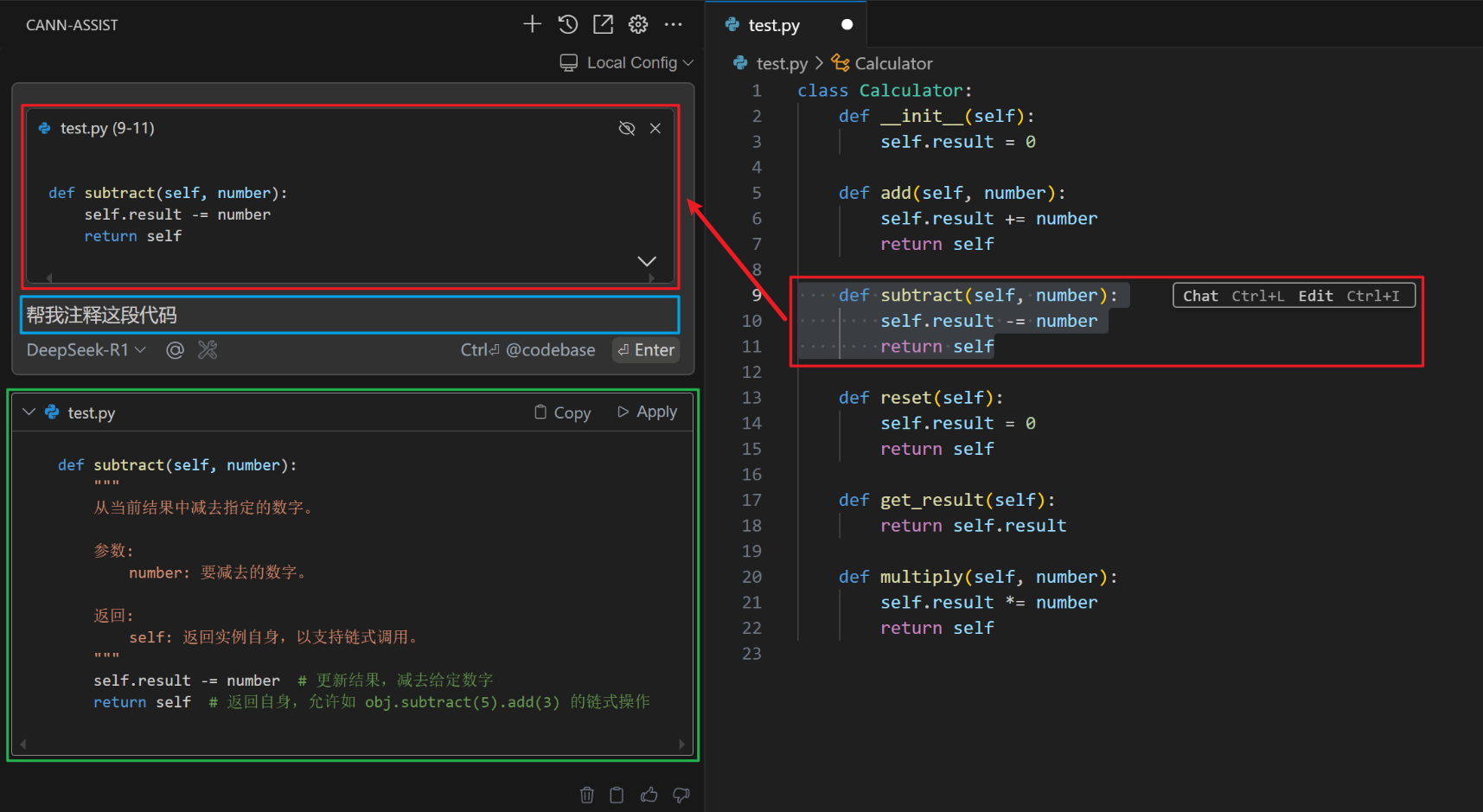
Task: Switch to the test.py editor tab
Action: 773,25
